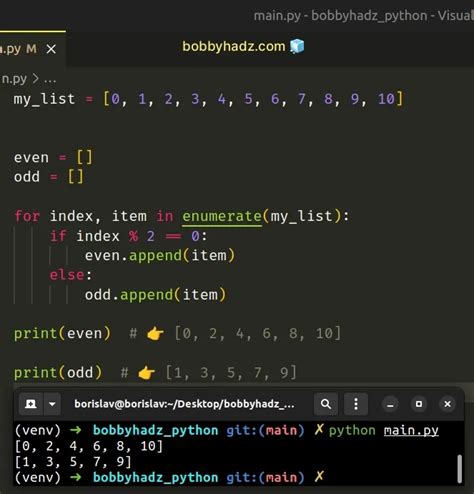This screenshot has width=474, height=494.
Task: Click the number 10 in my_list
Action: [x=386, y=99]
